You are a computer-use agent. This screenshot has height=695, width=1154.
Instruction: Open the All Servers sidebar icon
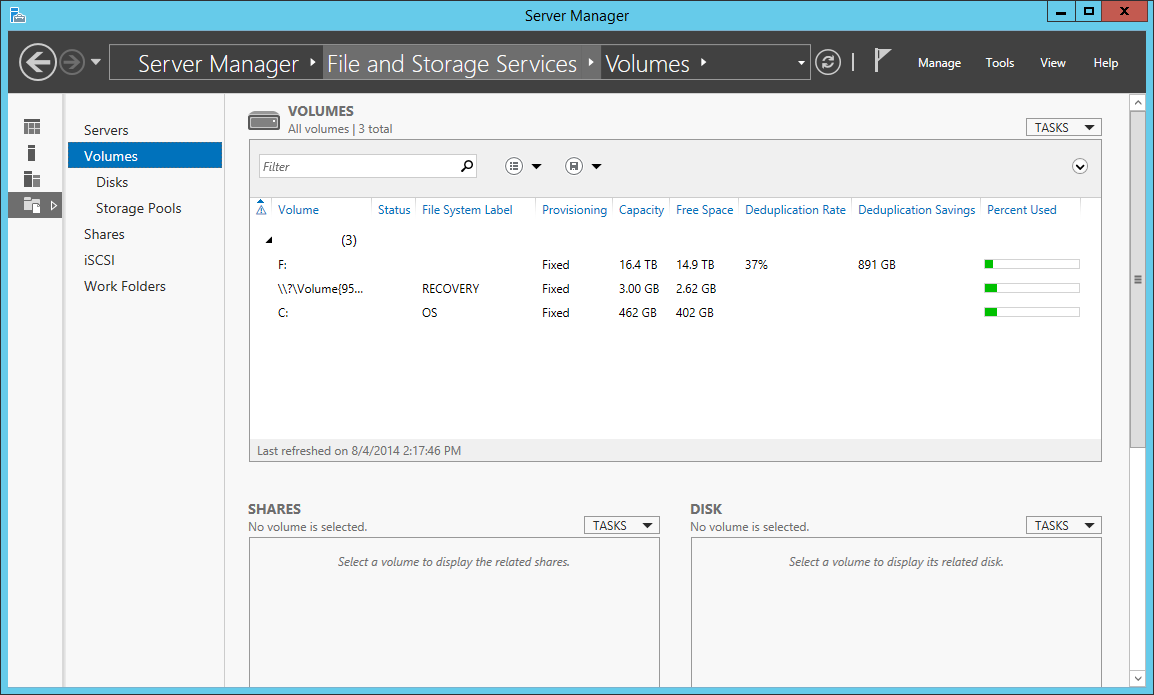pyautogui.click(x=32, y=179)
